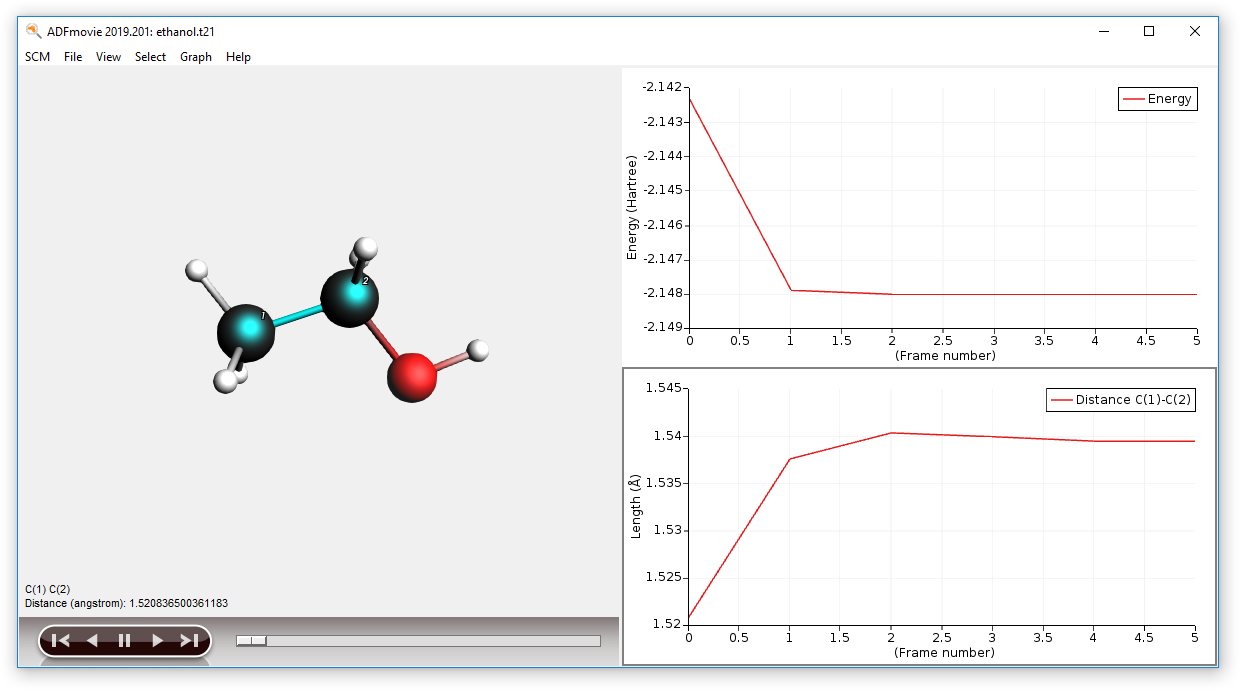Click the Distance C(1)-C(2) legend entry
Viewport: 1240px width, 690px height.
(x=1121, y=400)
